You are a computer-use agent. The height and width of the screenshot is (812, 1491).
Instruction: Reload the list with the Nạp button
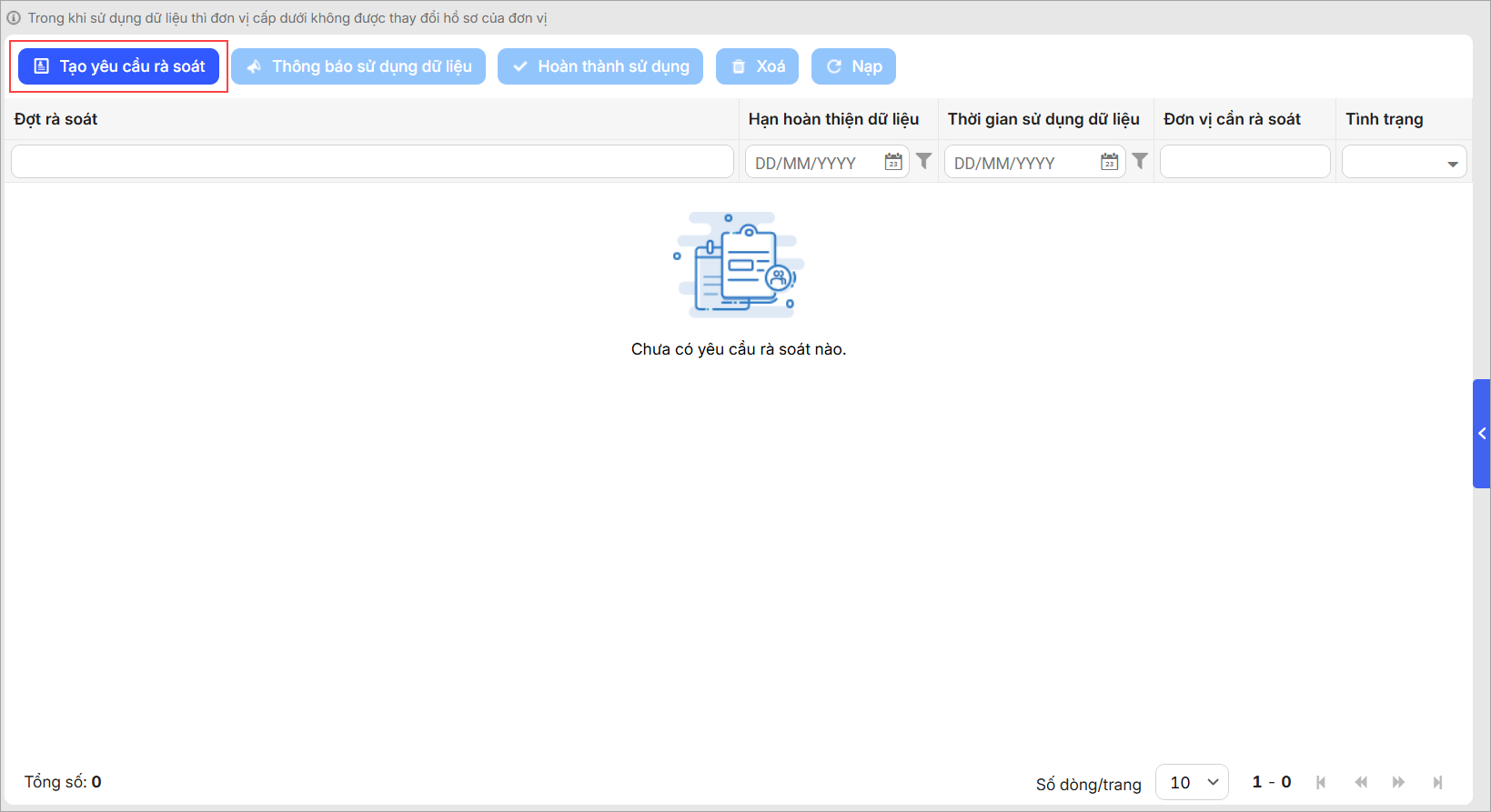click(x=852, y=66)
